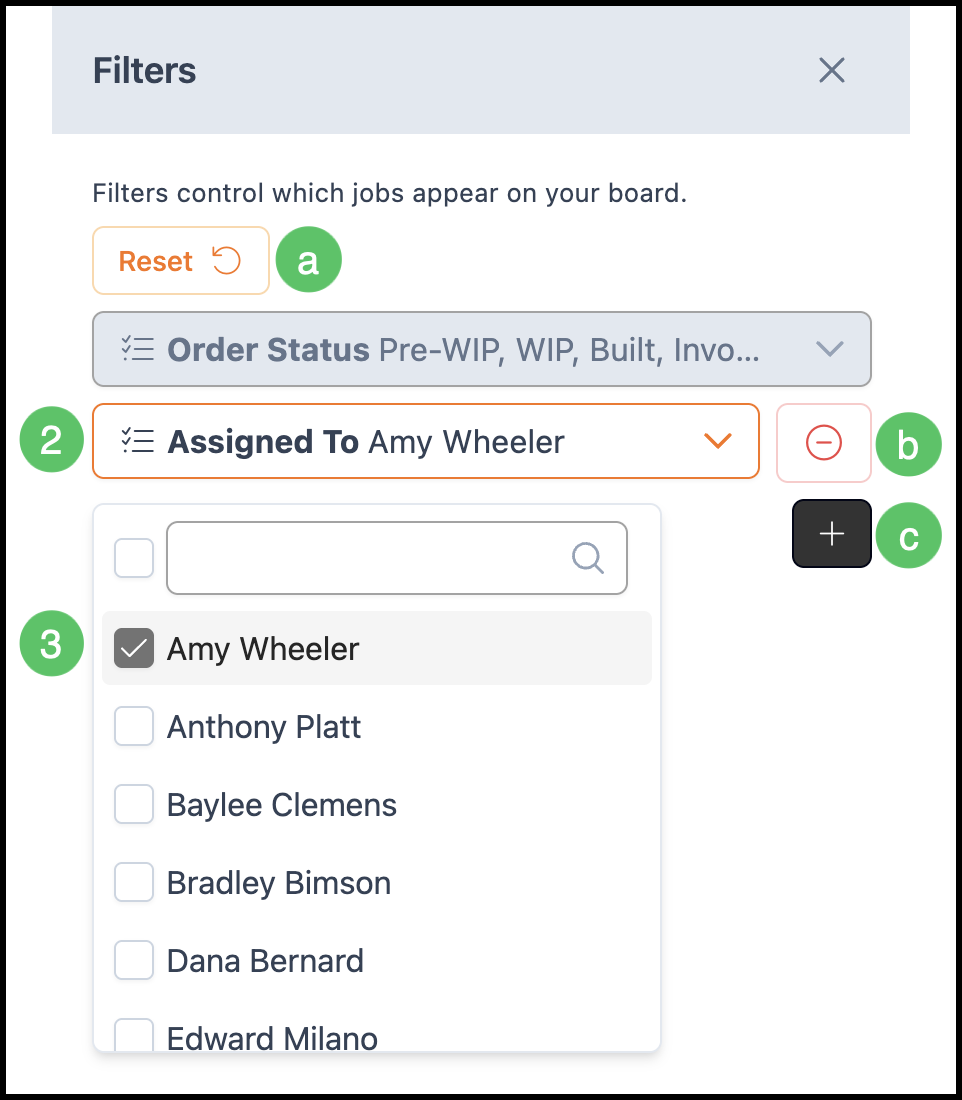Click the circular arrow icon in Reset
Screen dimensions: 962x1100
(x=227, y=261)
